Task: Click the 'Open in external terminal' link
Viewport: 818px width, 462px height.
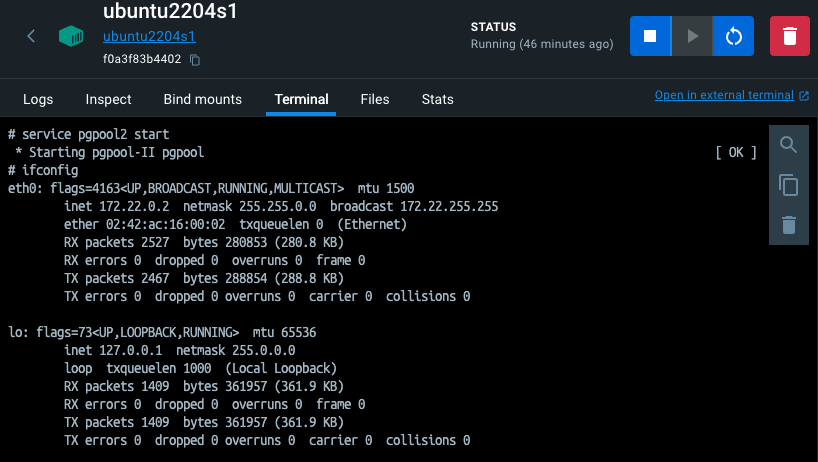Action: tap(724, 96)
